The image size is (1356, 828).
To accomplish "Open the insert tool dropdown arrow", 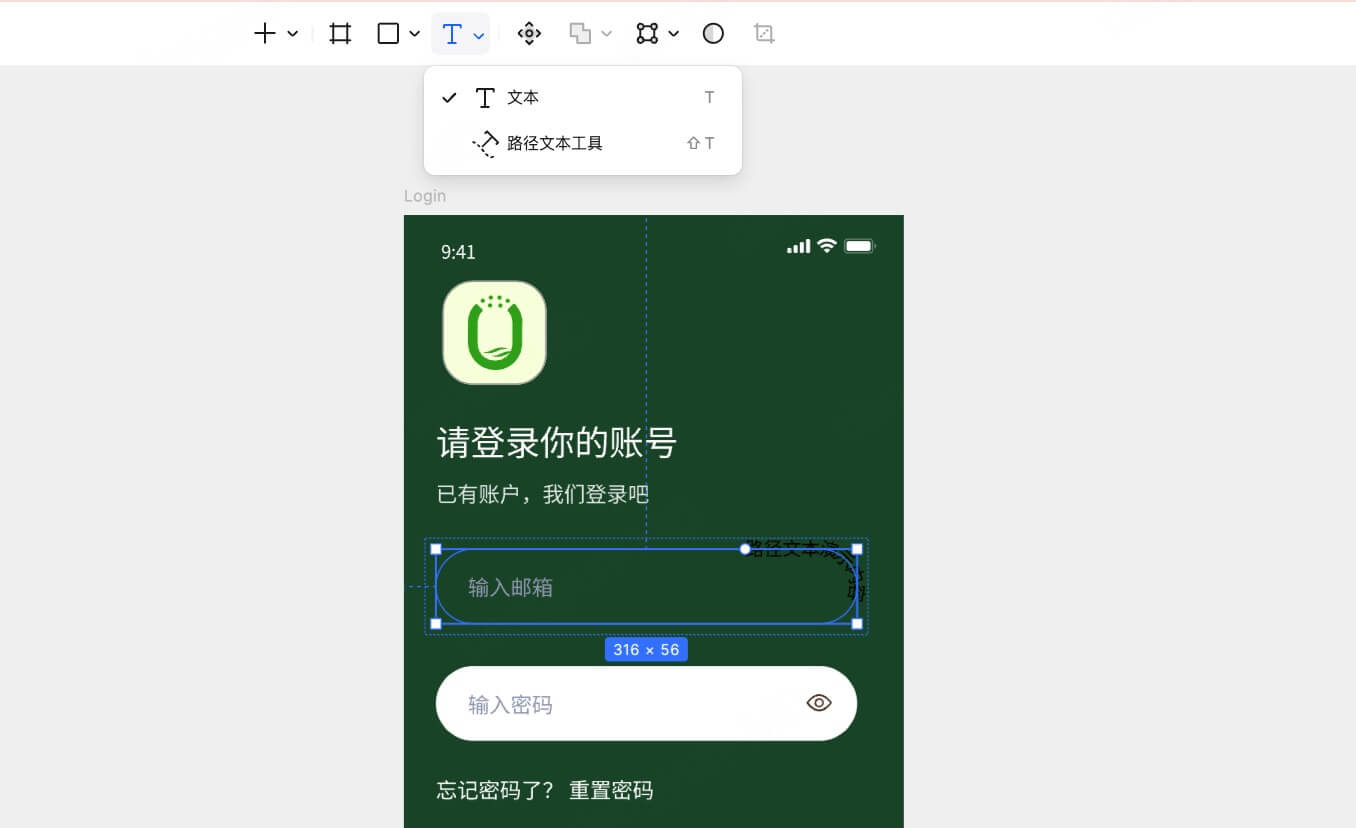I will click(x=293, y=34).
